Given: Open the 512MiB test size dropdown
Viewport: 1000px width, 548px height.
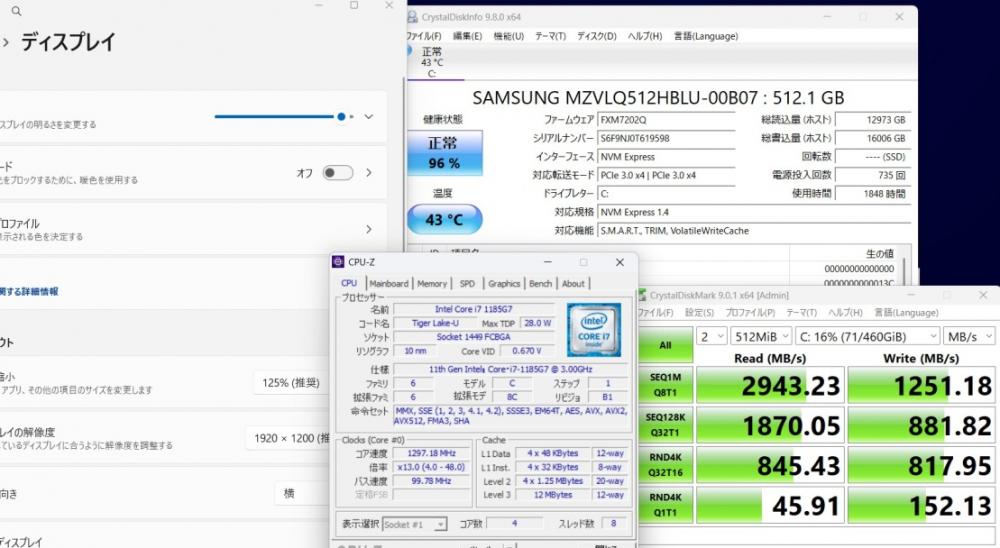Looking at the screenshot, I should pos(761,337).
